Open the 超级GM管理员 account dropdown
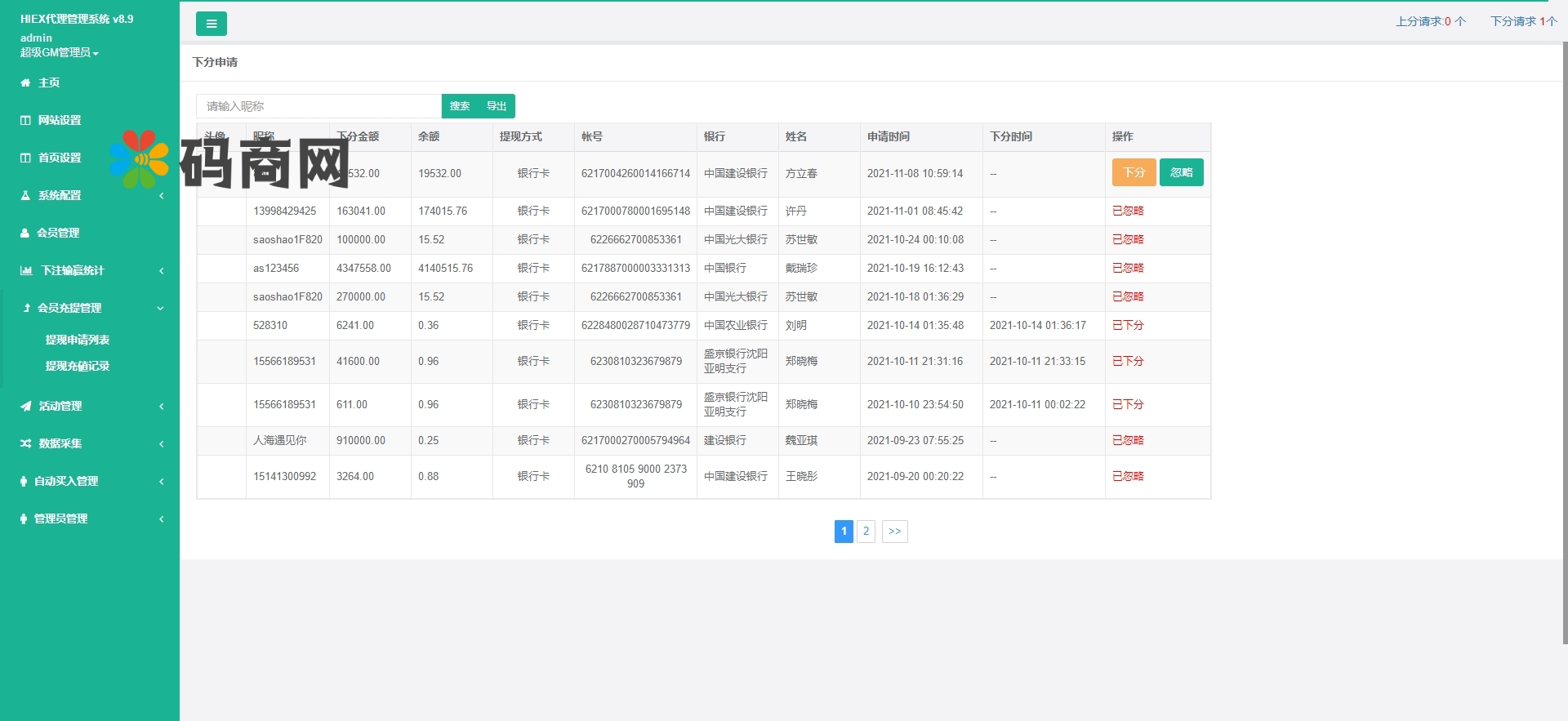 coord(59,52)
